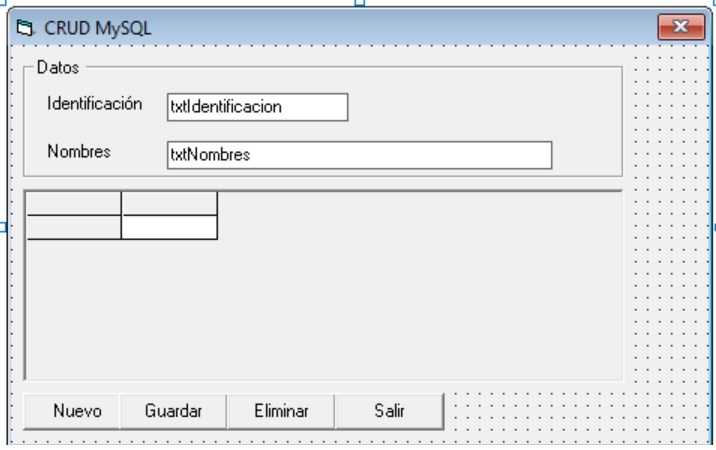Click the txtIdentificacion text box
716x450 pixels.
tap(257, 108)
